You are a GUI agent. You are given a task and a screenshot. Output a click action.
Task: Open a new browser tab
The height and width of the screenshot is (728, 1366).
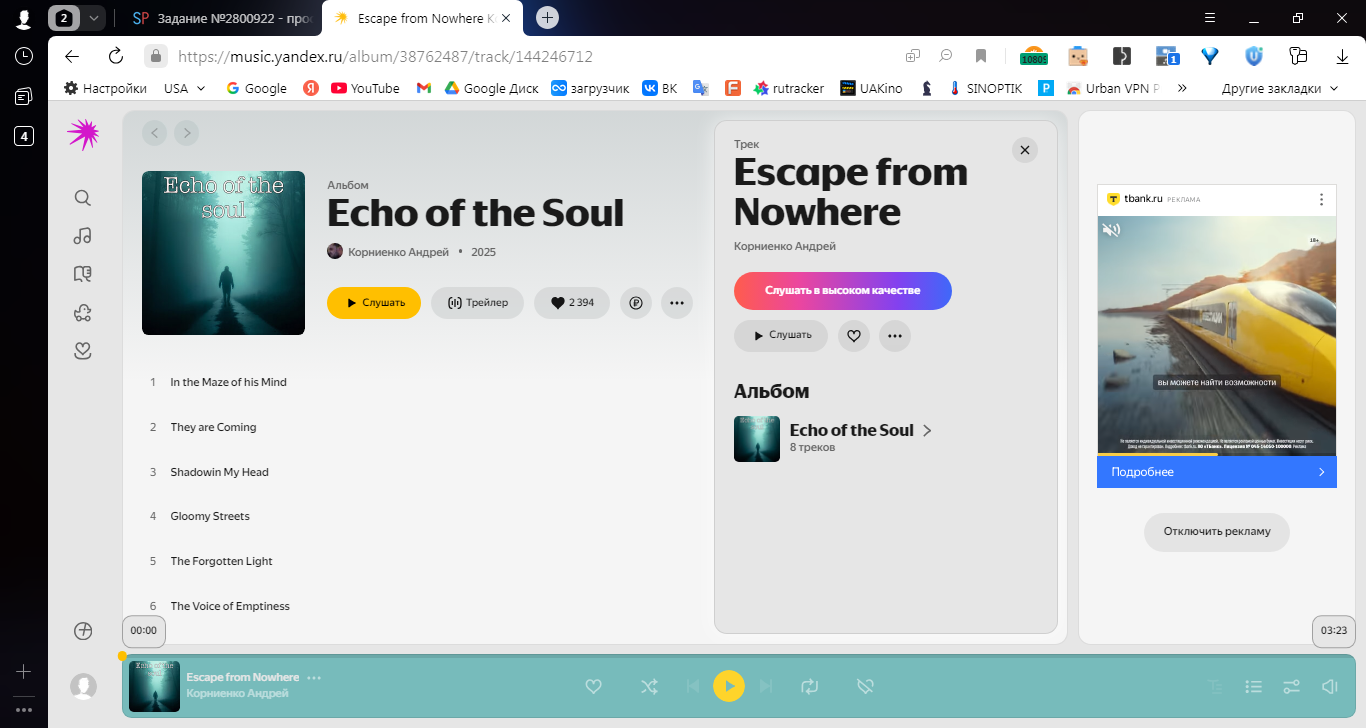point(547,18)
